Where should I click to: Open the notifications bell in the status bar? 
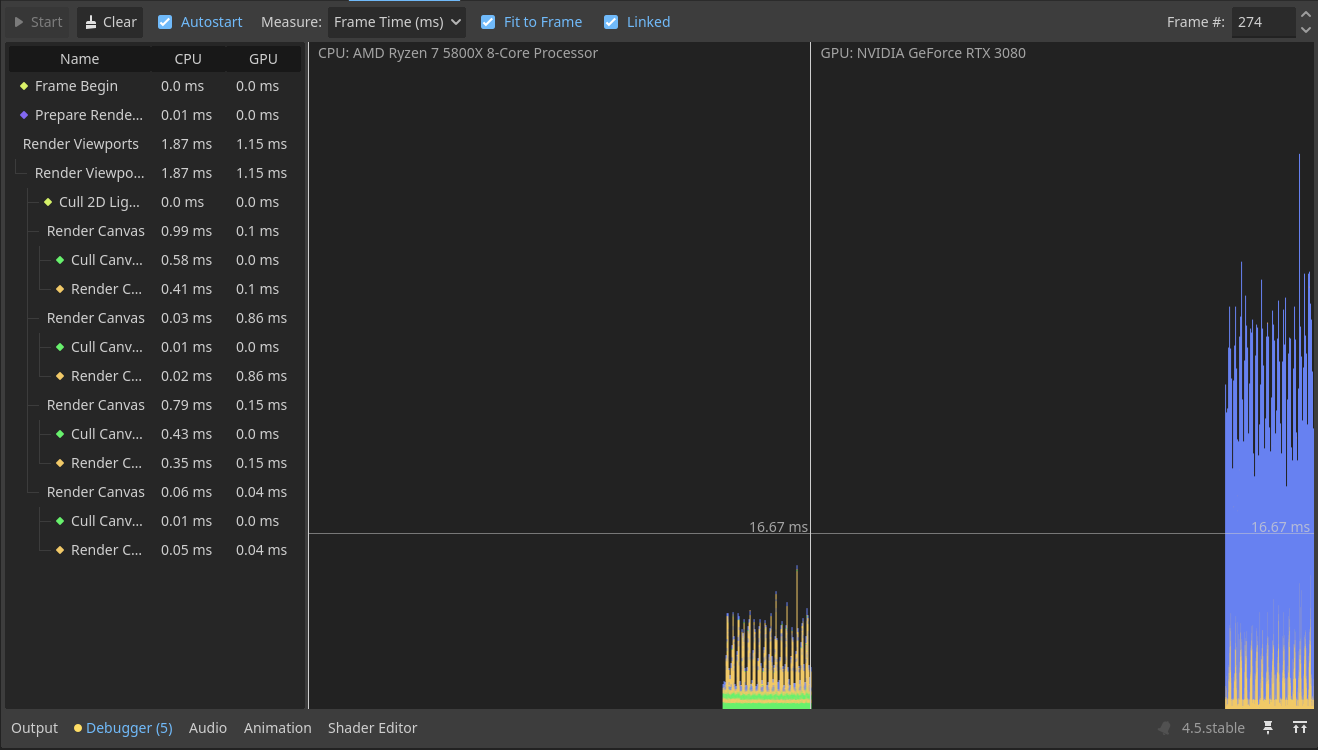coord(1164,728)
